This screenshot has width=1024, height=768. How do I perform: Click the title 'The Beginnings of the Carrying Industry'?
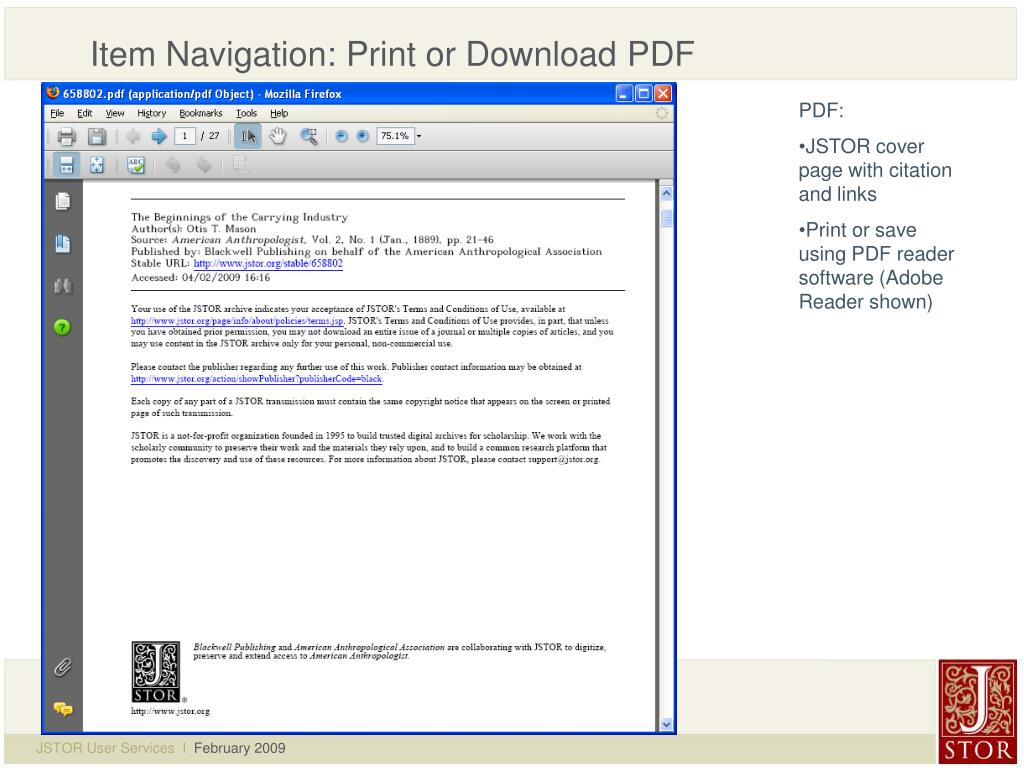pos(239,217)
